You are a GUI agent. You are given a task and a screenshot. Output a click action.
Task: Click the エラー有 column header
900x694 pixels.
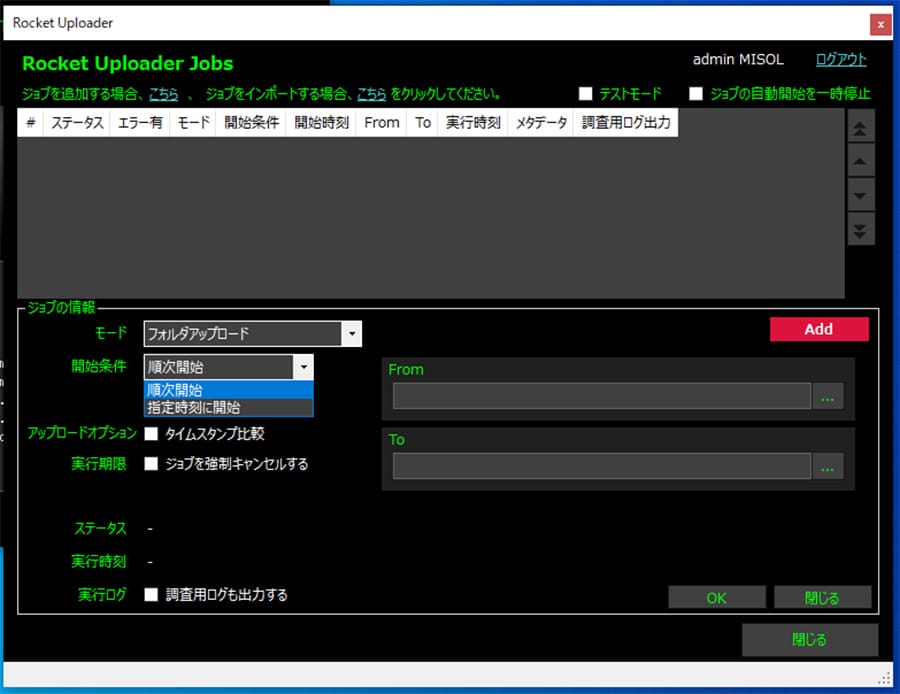139,123
